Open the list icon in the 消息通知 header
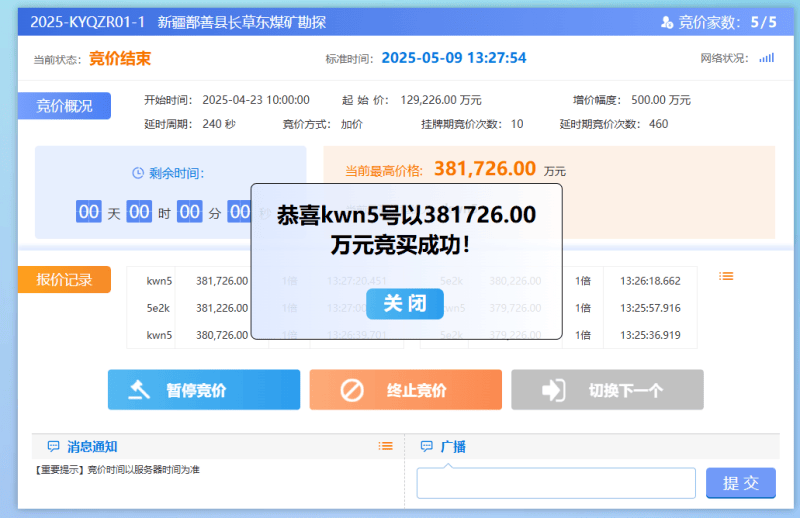This screenshot has height=518, width=800. 385,446
